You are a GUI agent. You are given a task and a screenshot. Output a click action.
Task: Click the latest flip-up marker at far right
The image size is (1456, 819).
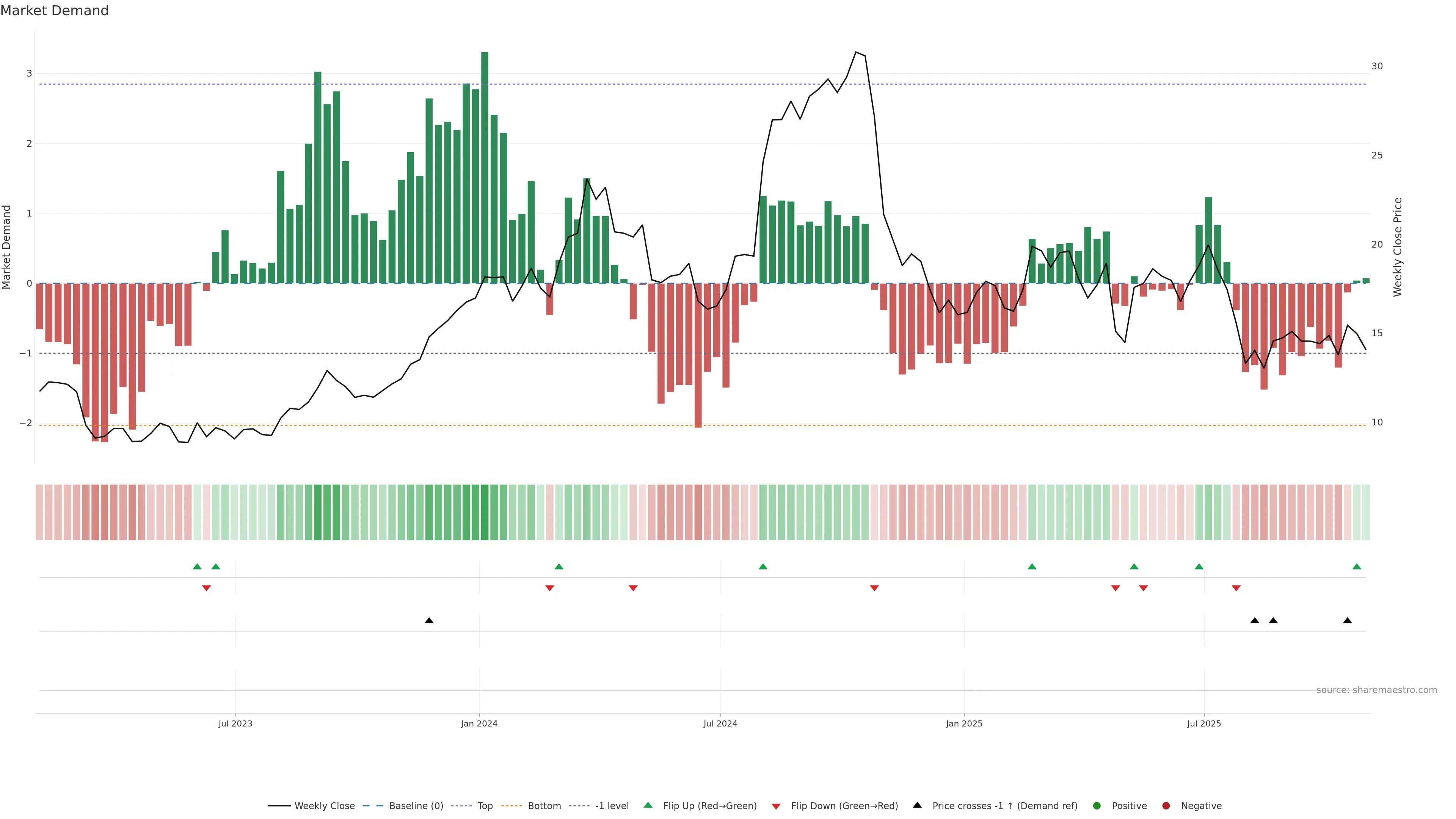pos(1357,566)
